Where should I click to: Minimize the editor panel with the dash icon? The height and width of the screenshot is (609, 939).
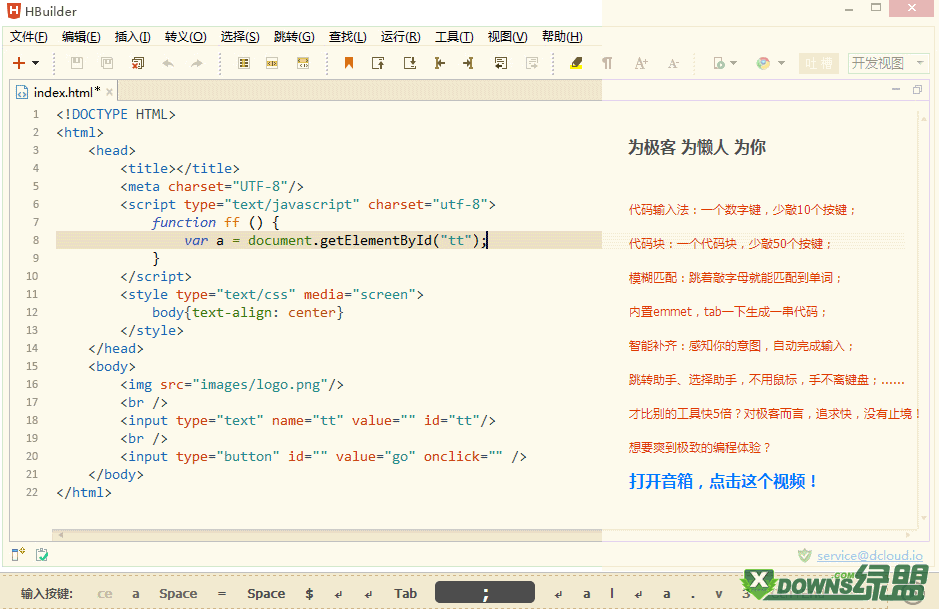[x=896, y=89]
